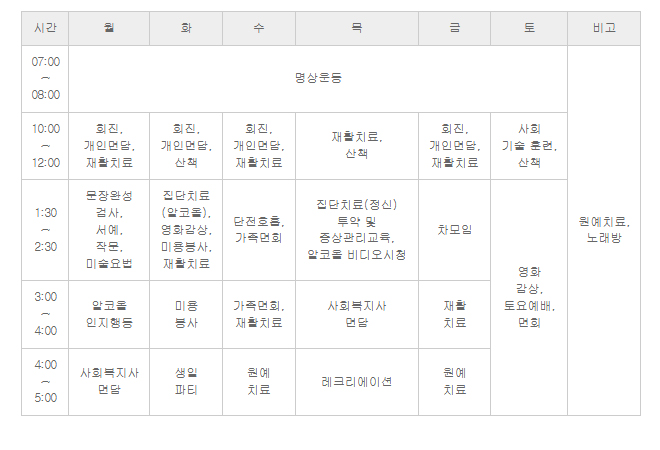Click the 목 column header
The image size is (660, 450).
point(357,28)
